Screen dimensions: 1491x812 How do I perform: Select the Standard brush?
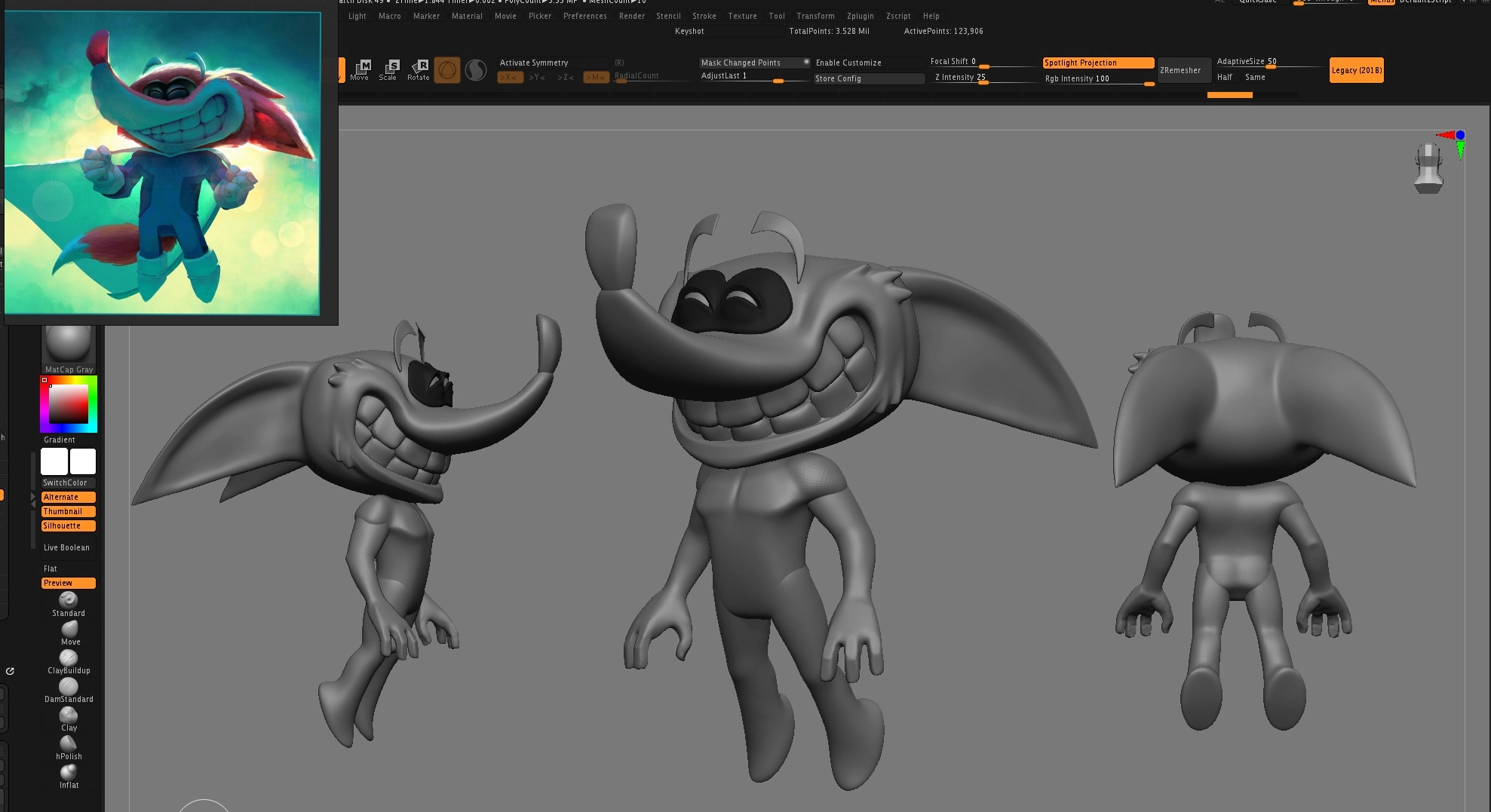(x=69, y=602)
